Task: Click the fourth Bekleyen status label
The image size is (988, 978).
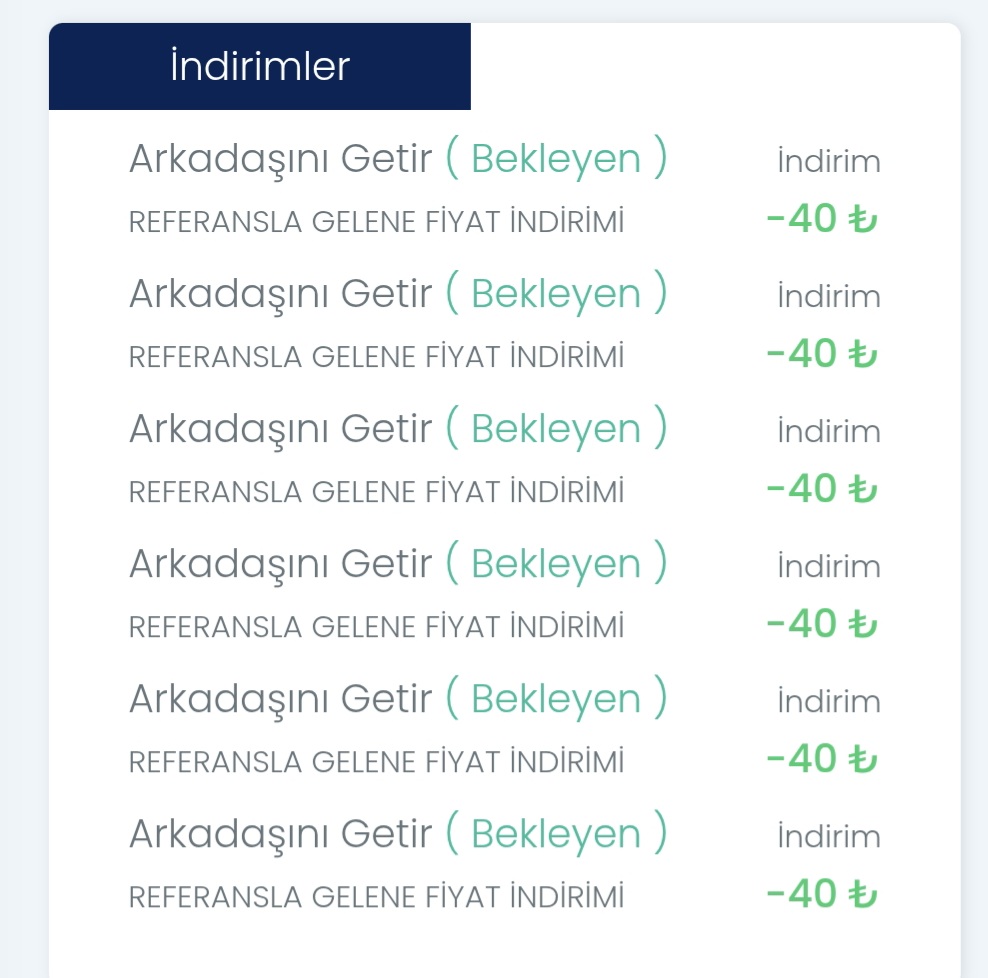Action: click(556, 563)
